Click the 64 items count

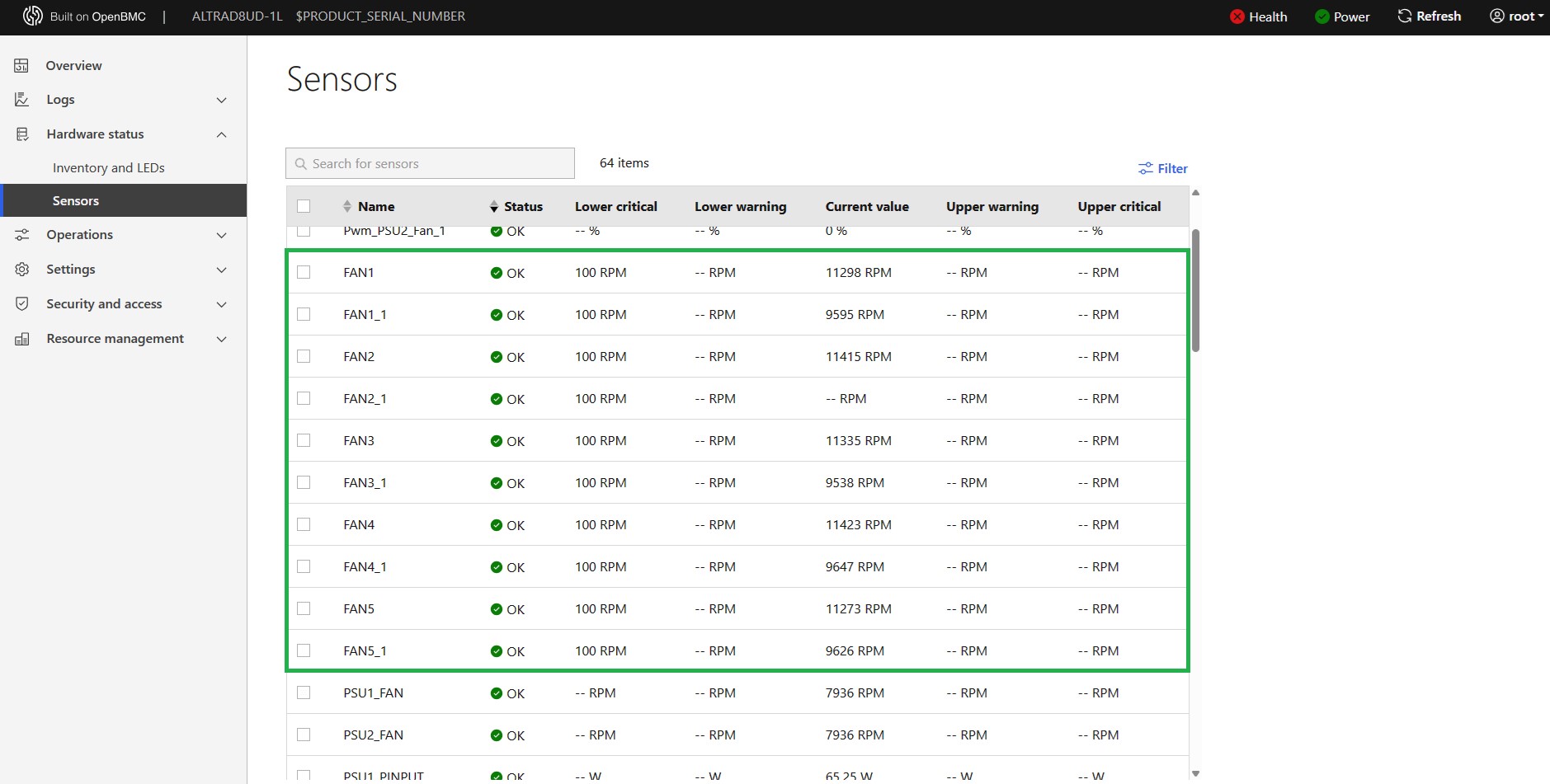coord(624,162)
